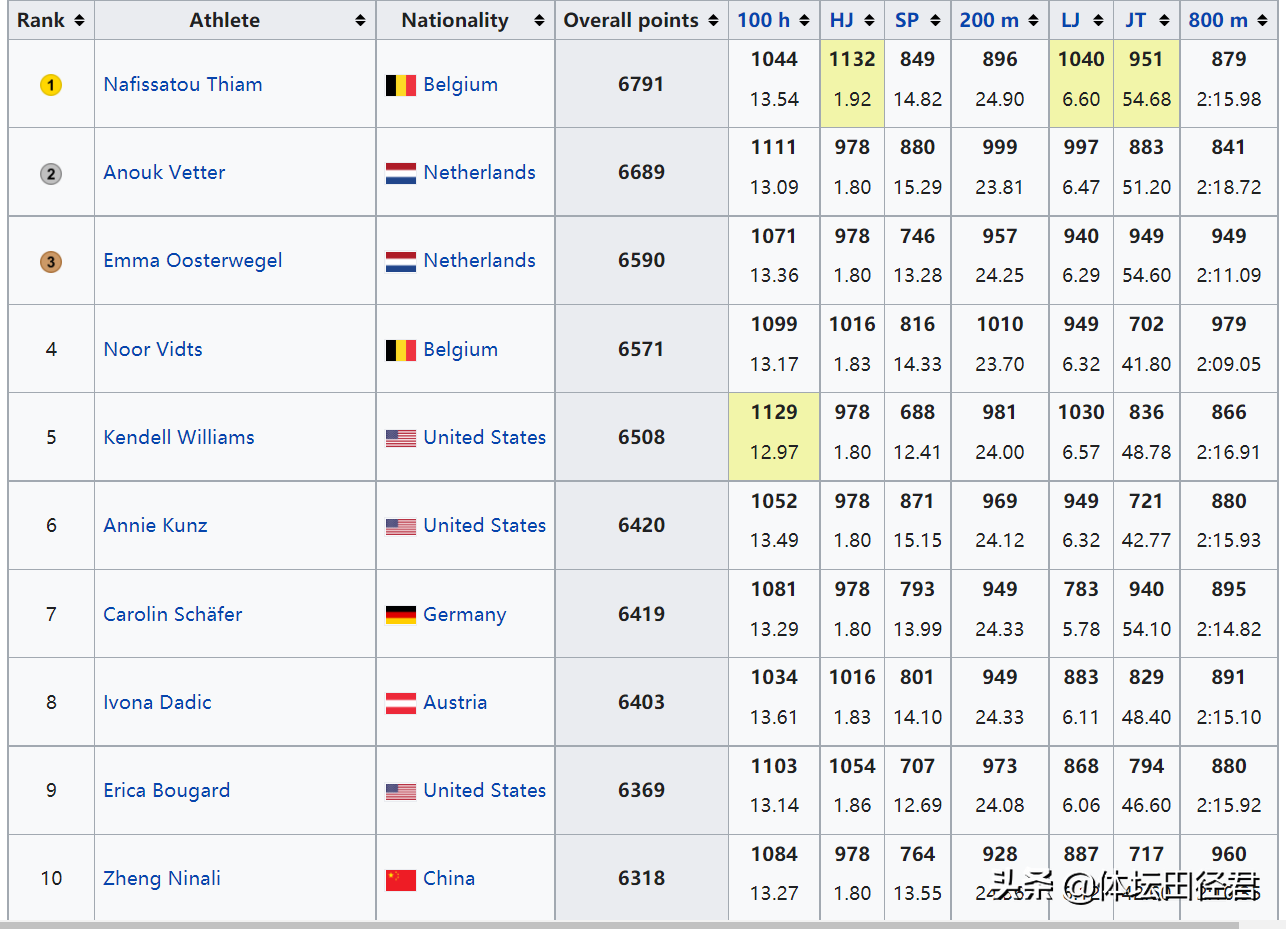
Task: Click US flag in Erica Bougard row
Action: (401, 791)
